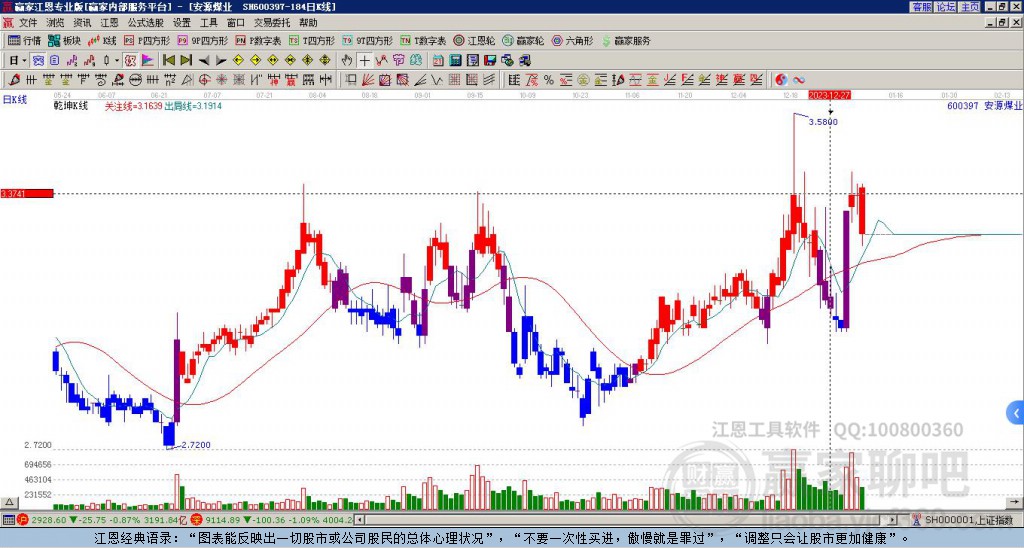Click the 客服 customer service link
The height and width of the screenshot is (548, 1024).
click(921, 7)
